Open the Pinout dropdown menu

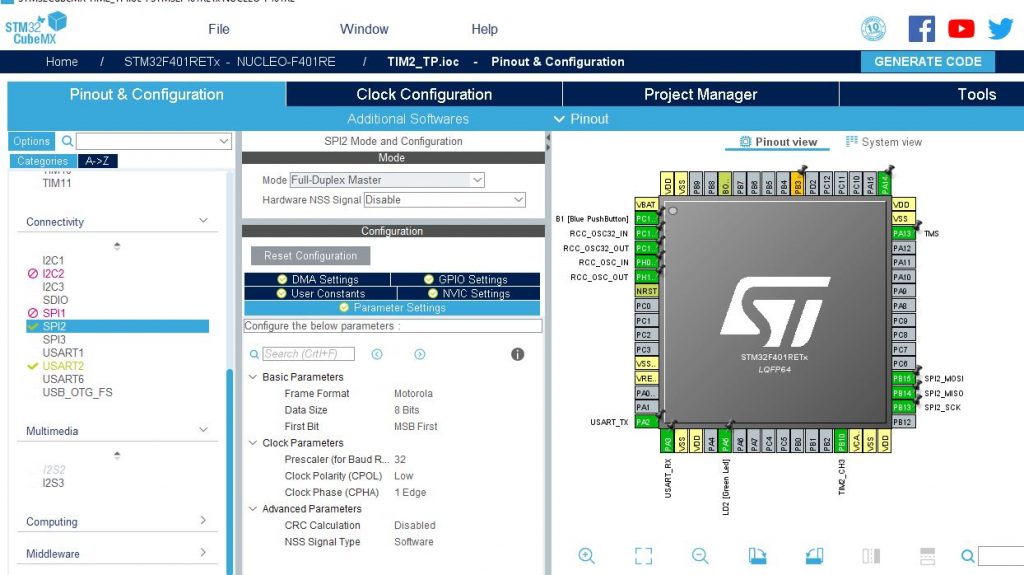pyautogui.click(x=581, y=119)
